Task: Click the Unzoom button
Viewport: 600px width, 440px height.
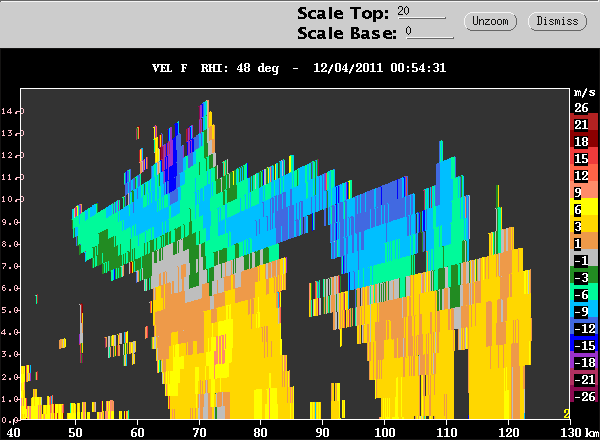Action: point(490,20)
